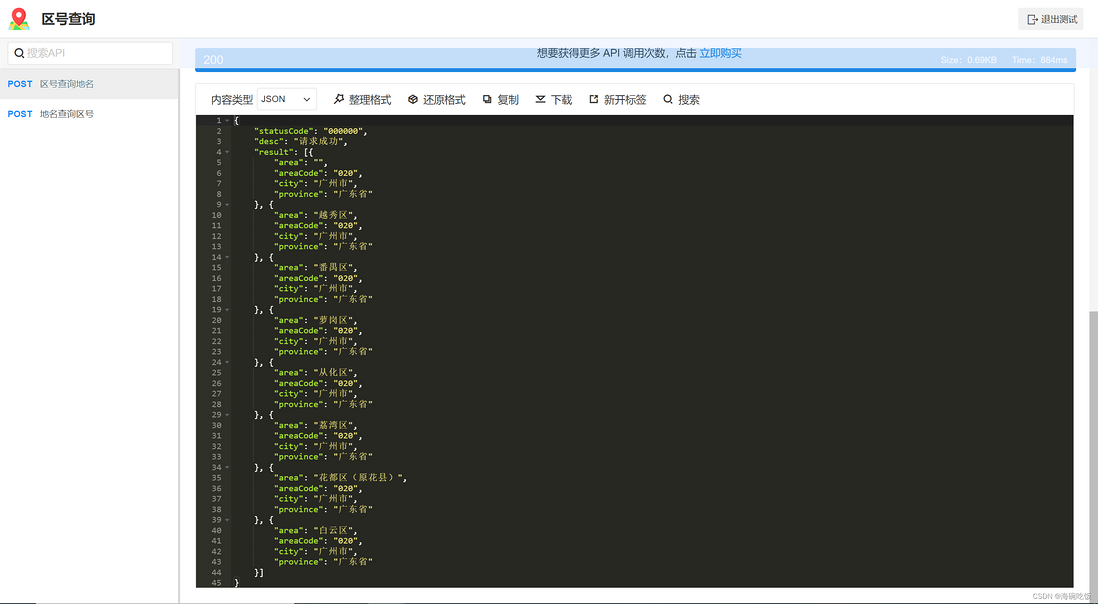Open the JSON content type dropdown
Viewport: 1098px width, 604px height.
click(286, 99)
